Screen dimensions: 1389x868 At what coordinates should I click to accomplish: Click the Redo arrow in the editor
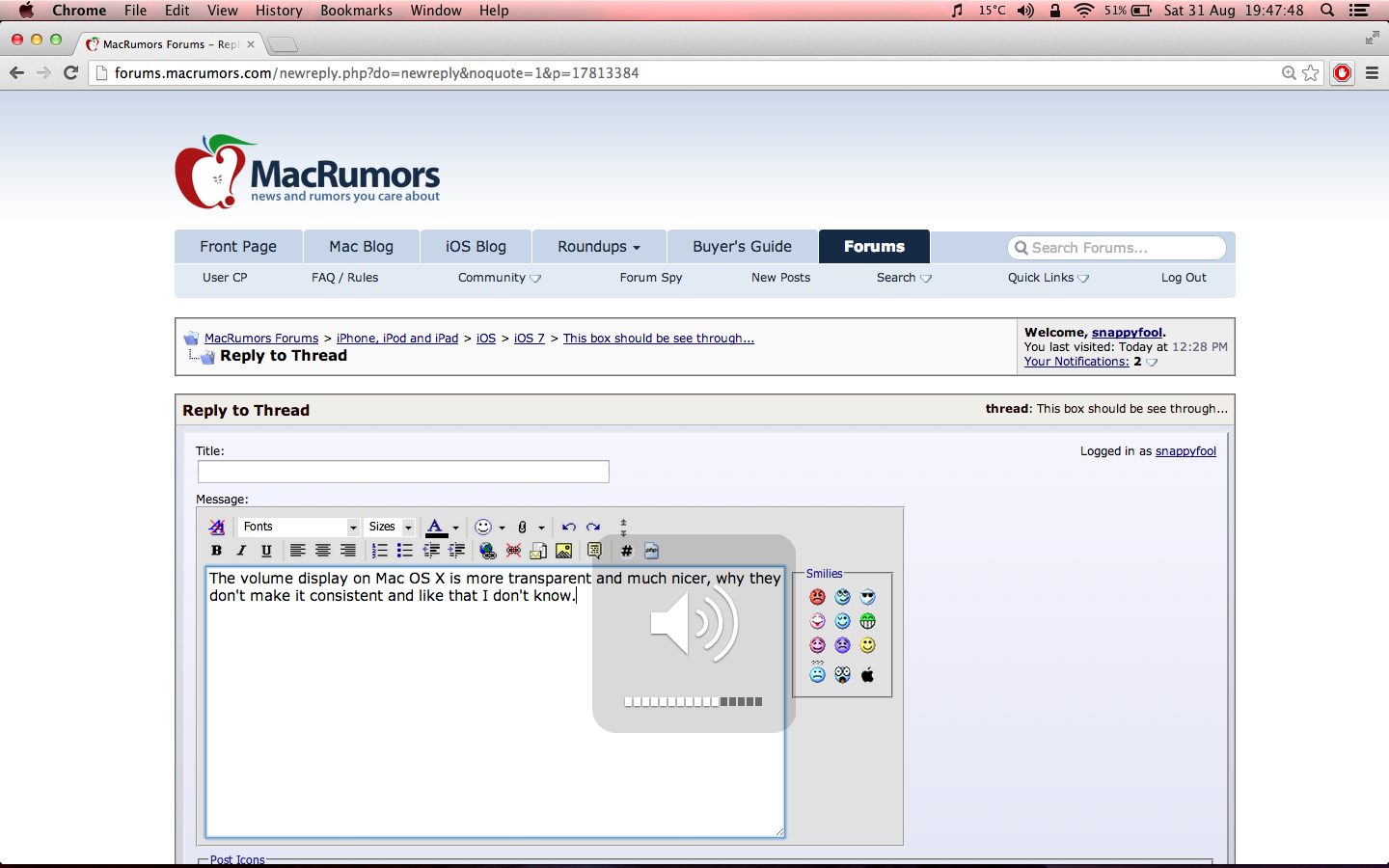pos(593,527)
